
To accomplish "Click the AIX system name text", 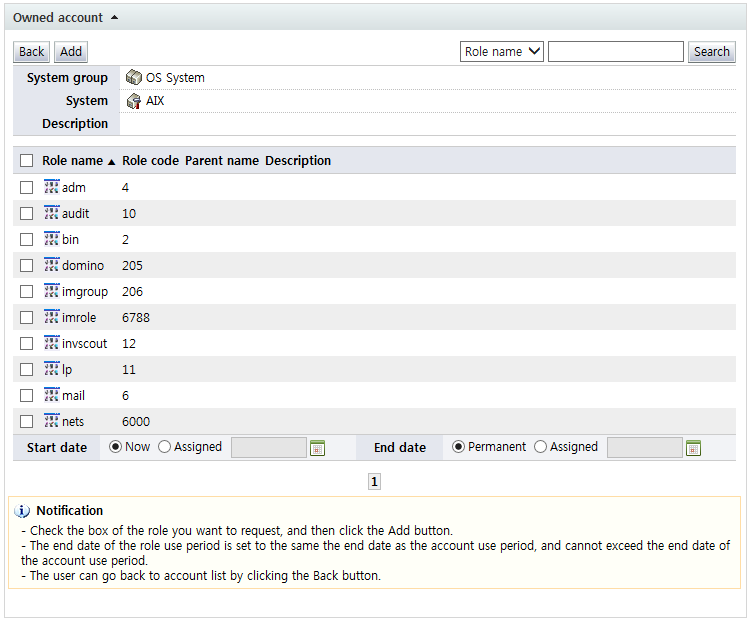I will pos(155,101).
